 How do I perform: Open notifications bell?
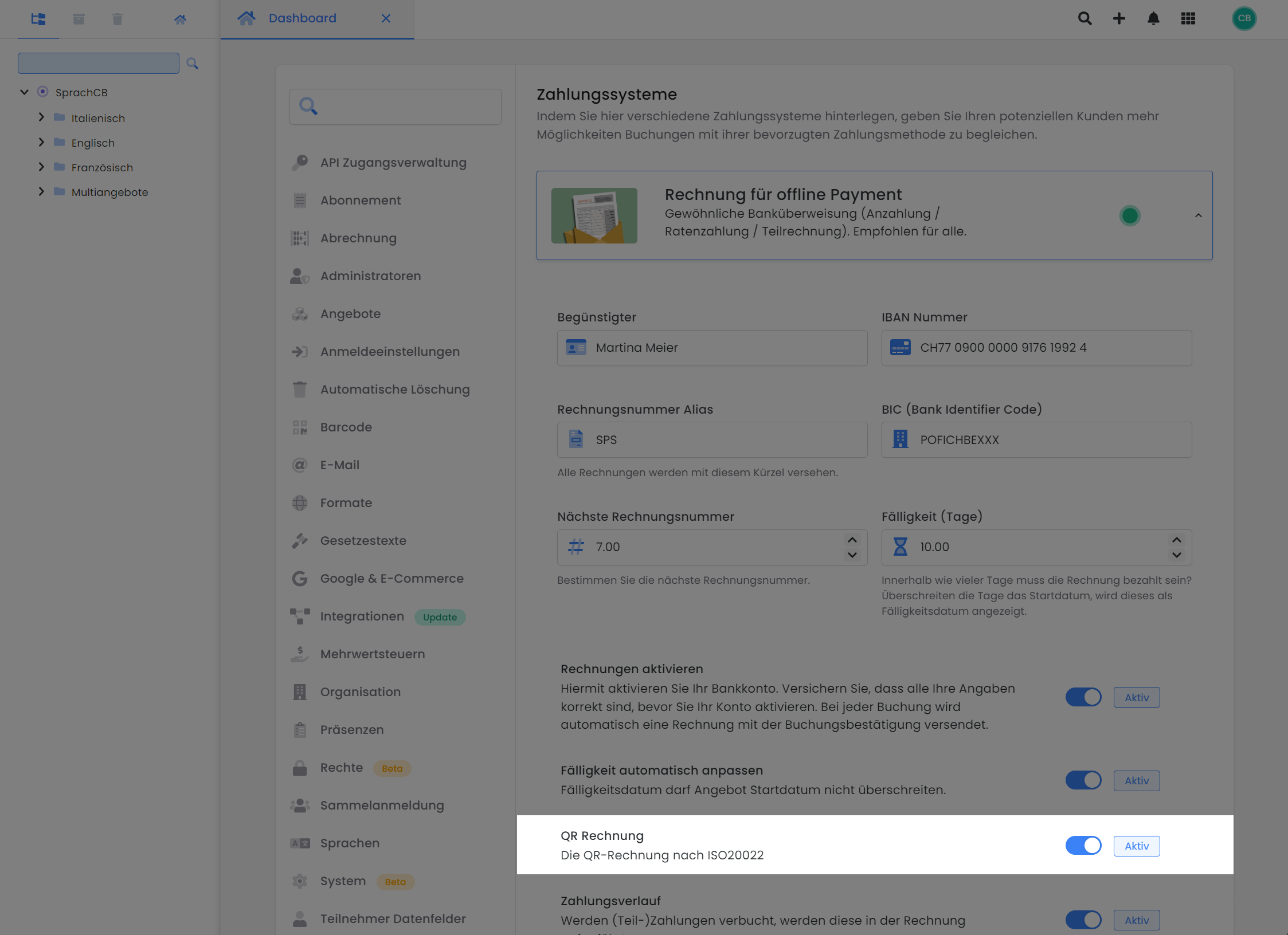(1153, 18)
